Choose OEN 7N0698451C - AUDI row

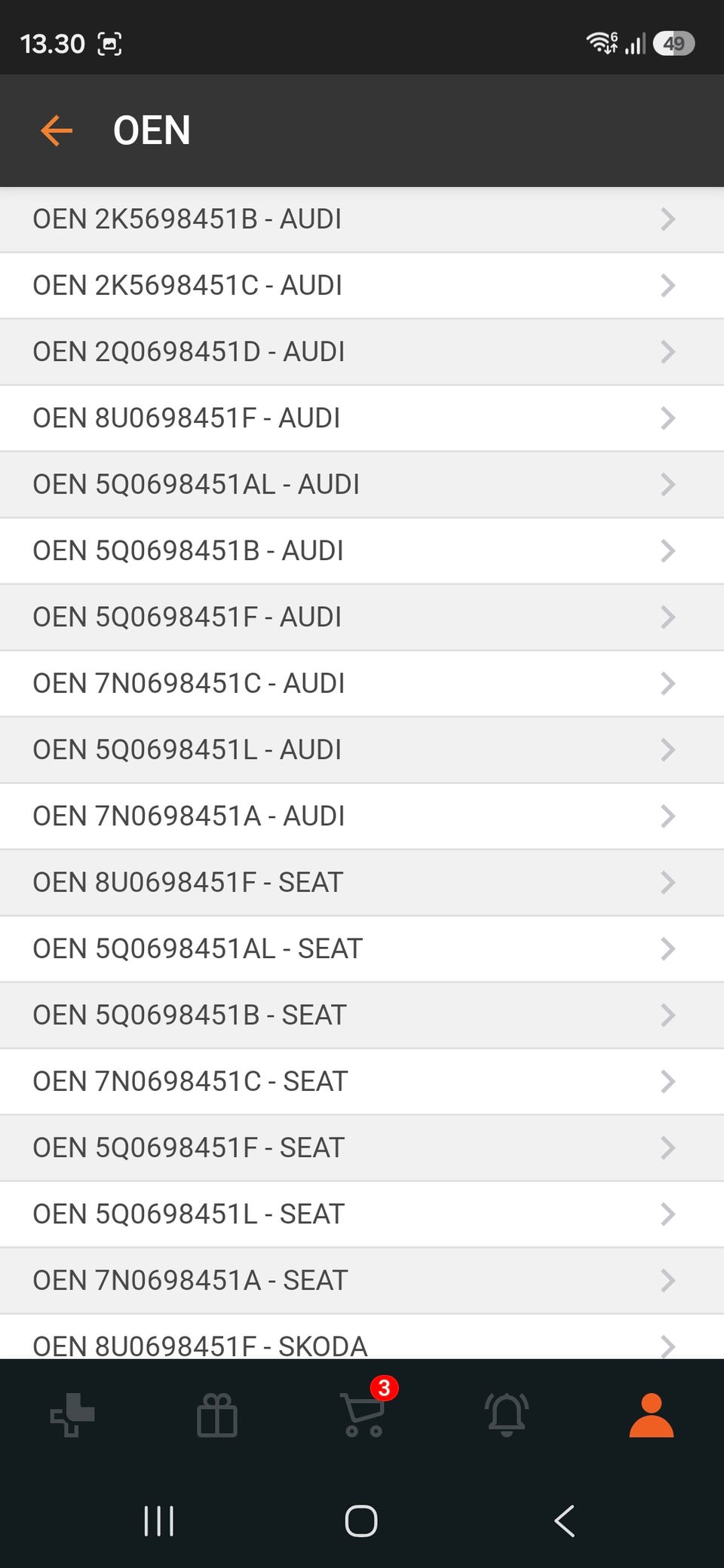tap(362, 684)
